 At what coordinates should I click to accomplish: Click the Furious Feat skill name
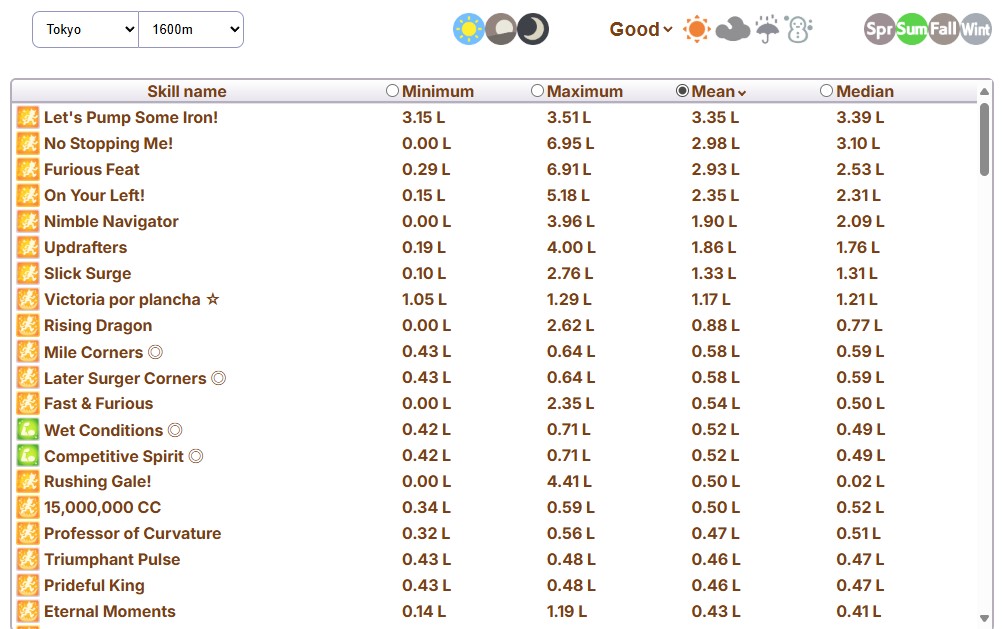click(x=91, y=169)
